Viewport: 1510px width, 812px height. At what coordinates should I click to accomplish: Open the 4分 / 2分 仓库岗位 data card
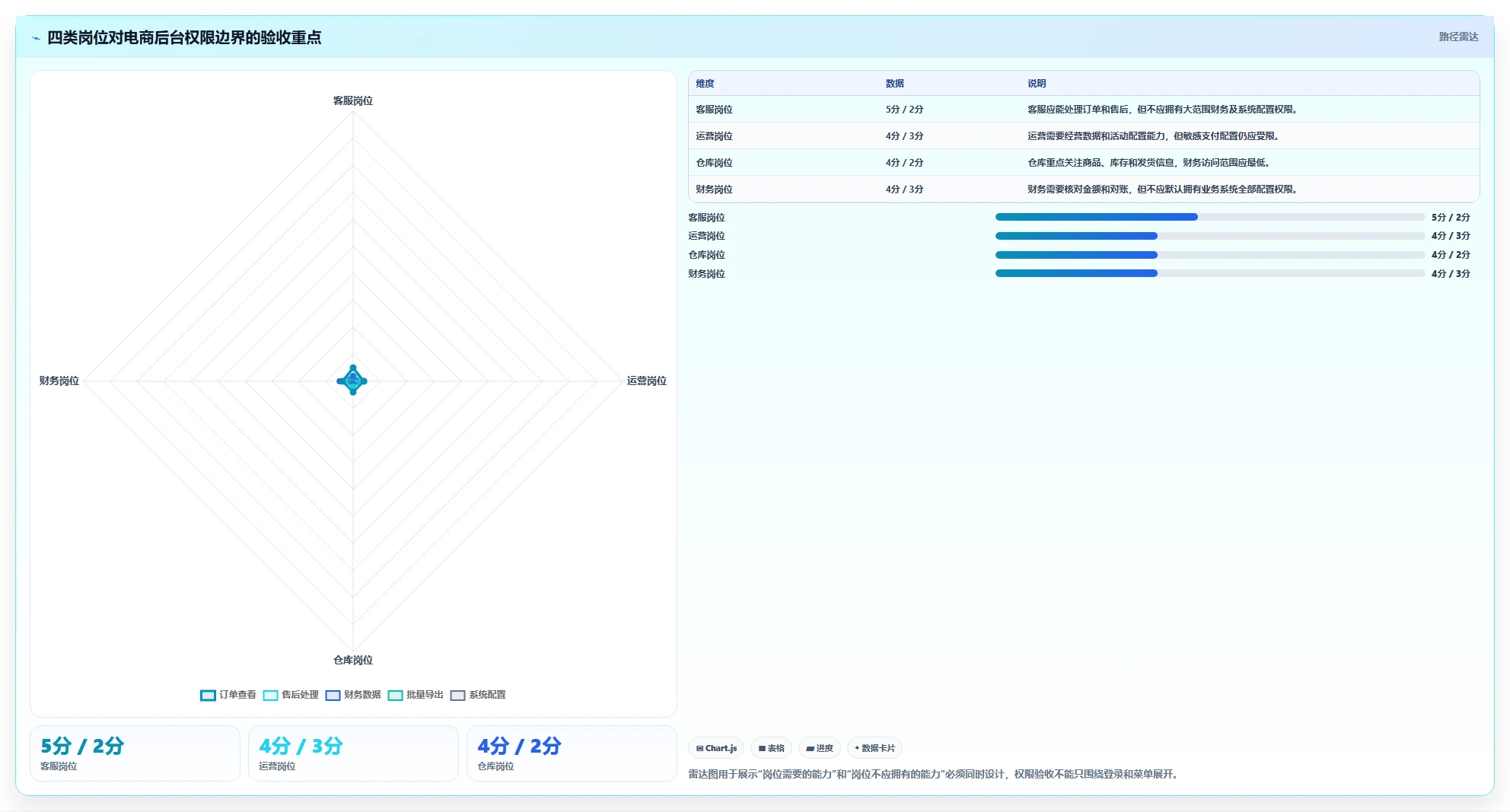572,753
